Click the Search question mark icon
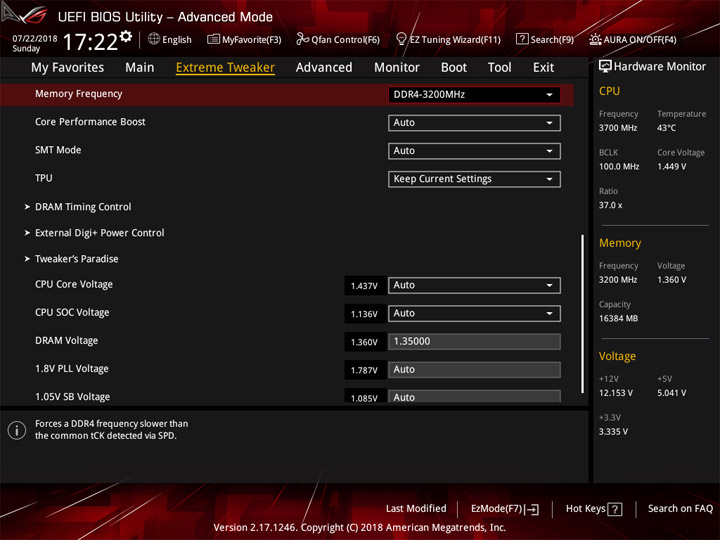Image resolution: width=720 pixels, height=540 pixels. click(x=522, y=39)
